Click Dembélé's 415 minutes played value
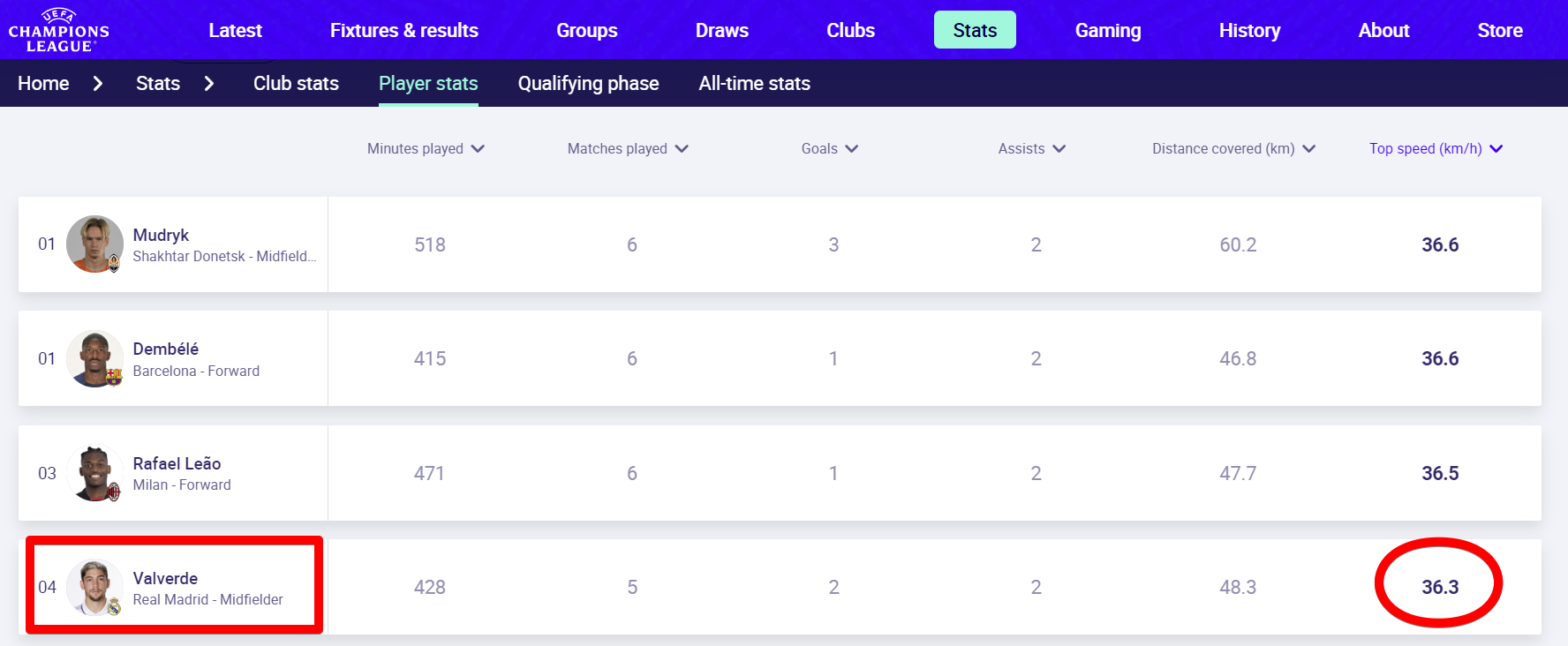Viewport: 1568px width, 646px height. pos(430,358)
